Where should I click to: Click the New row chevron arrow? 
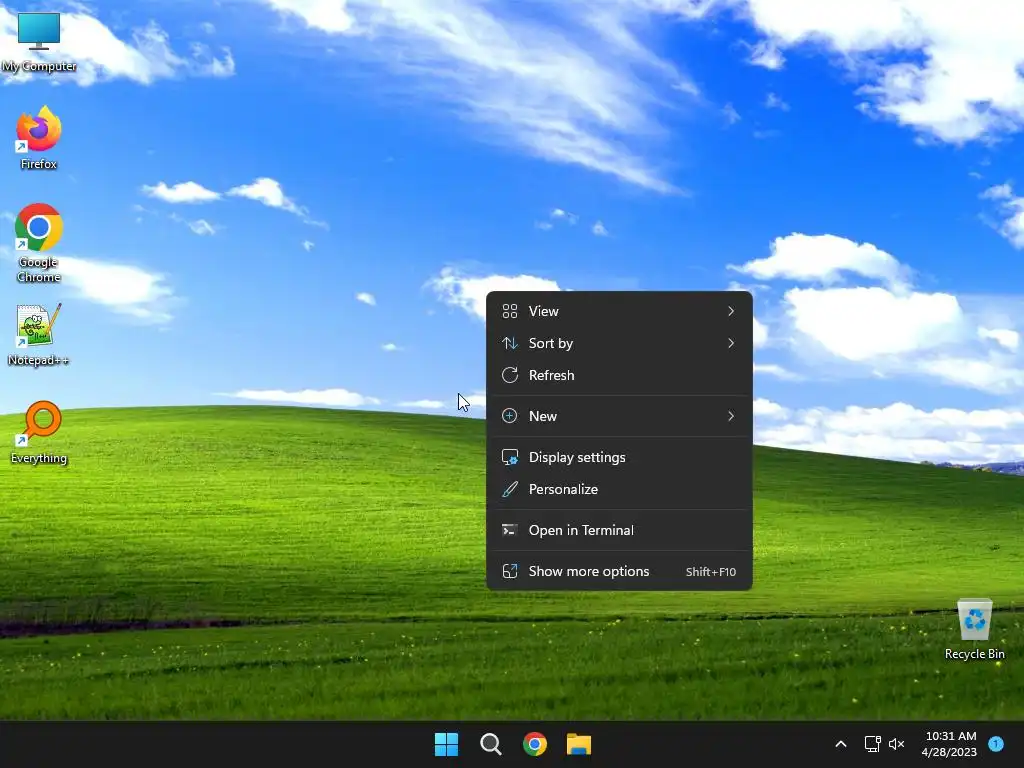pos(731,416)
